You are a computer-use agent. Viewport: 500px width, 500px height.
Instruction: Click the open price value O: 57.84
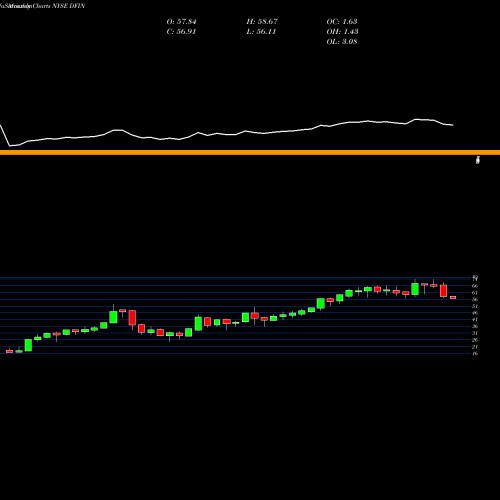(181, 22)
